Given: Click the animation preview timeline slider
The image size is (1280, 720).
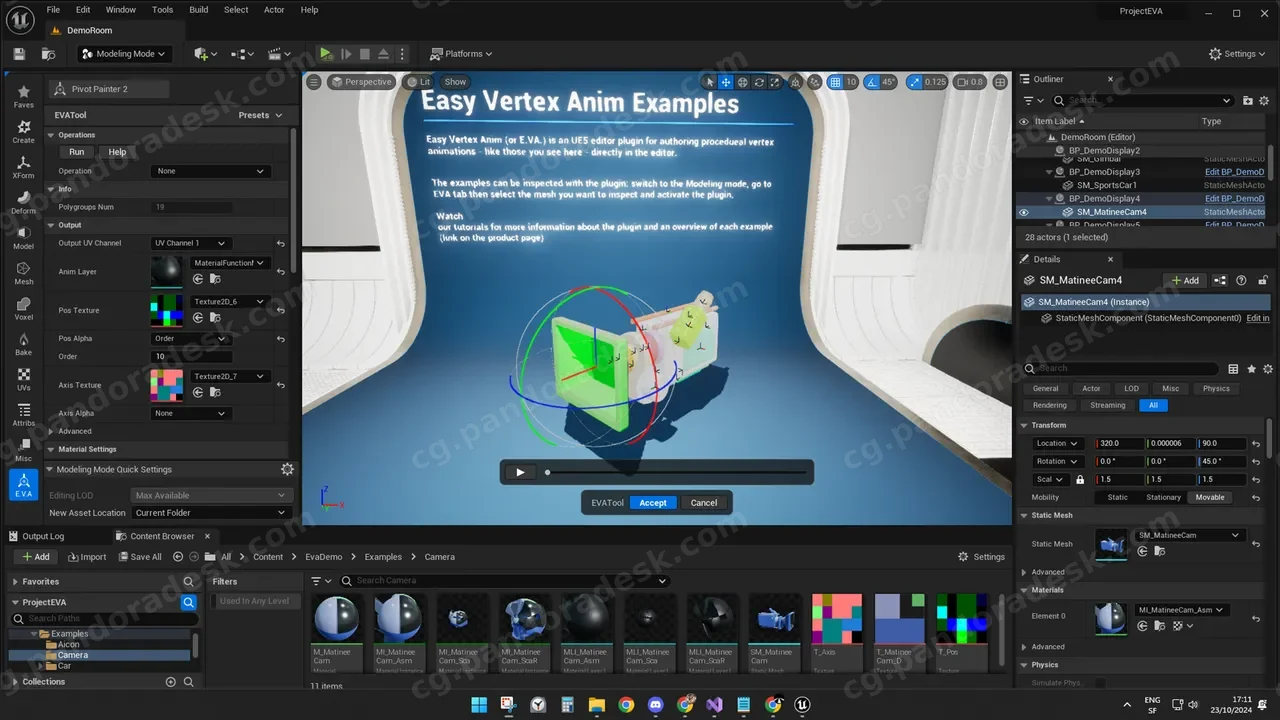Looking at the screenshot, I should pyautogui.click(x=676, y=472).
